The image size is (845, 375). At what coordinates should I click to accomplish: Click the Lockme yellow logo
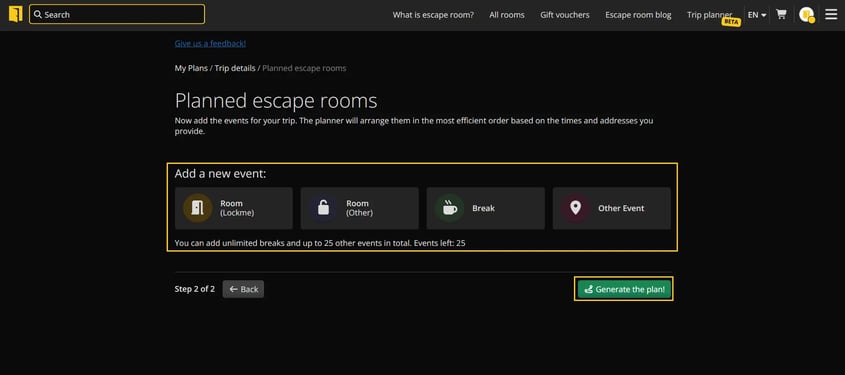click(x=16, y=14)
